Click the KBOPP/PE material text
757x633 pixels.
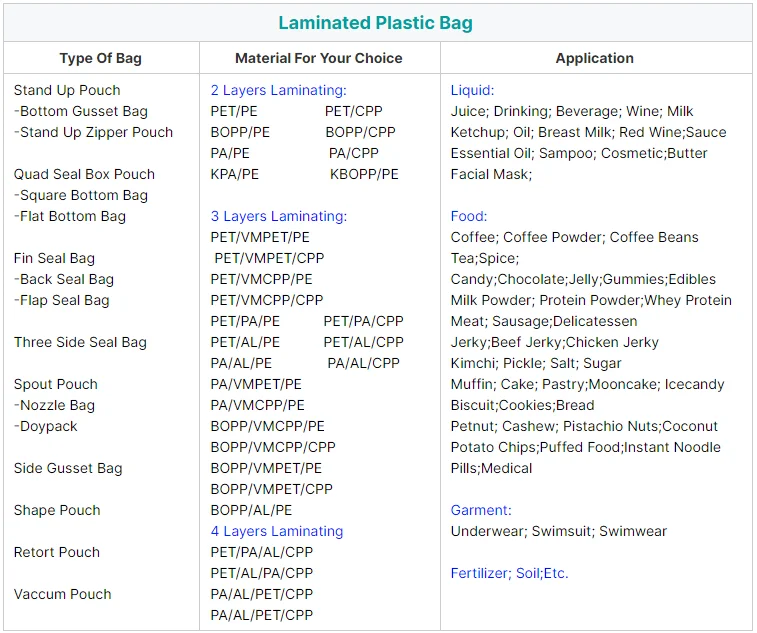[364, 174]
